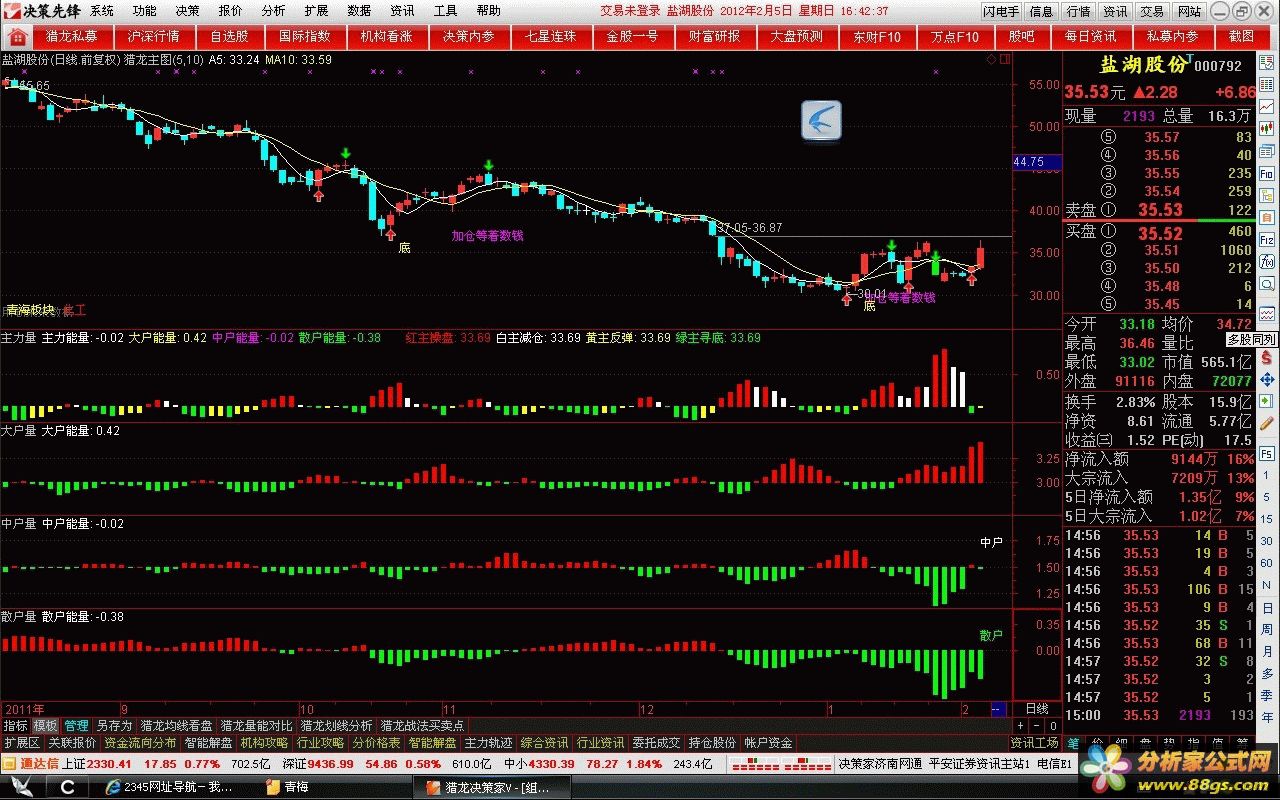Click the 截图 screenshot tab in red toolbar
The height and width of the screenshot is (800, 1280).
point(1241,36)
